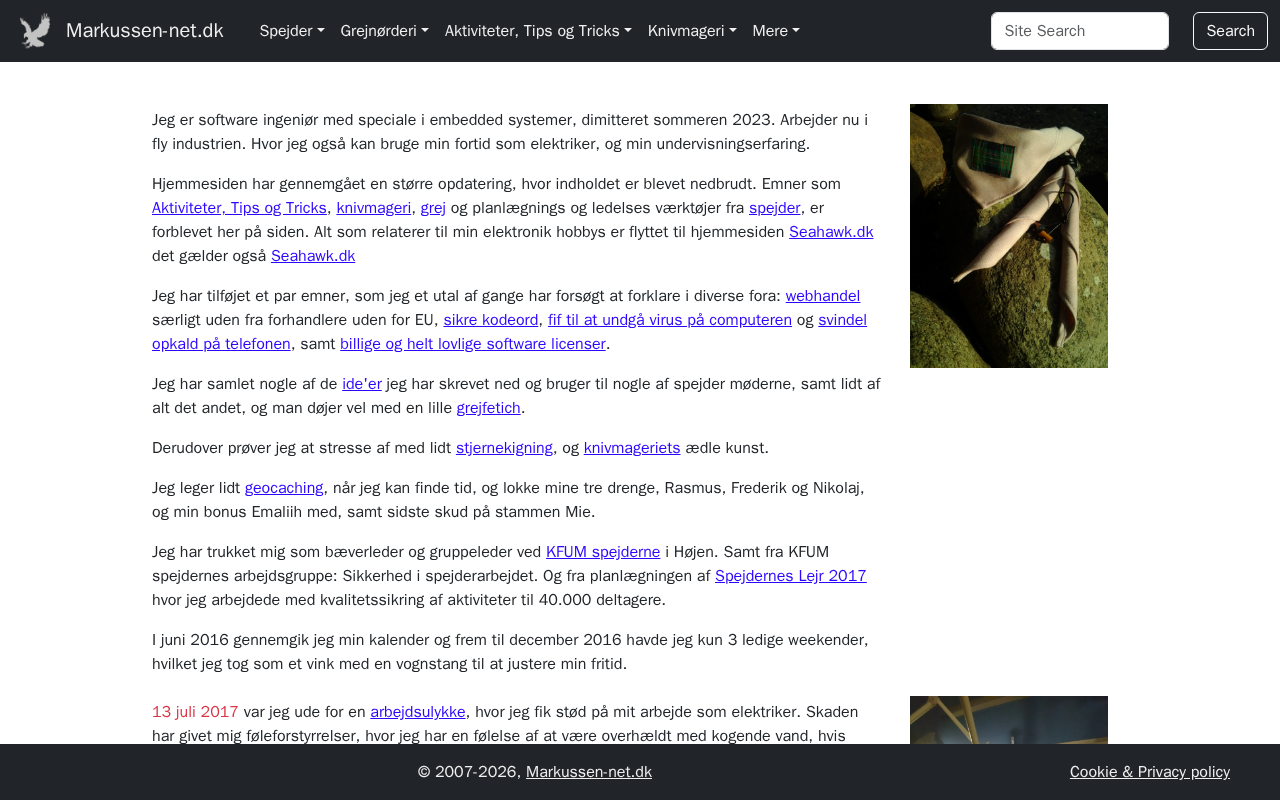Focus the Site Search input field

[x=1080, y=31]
